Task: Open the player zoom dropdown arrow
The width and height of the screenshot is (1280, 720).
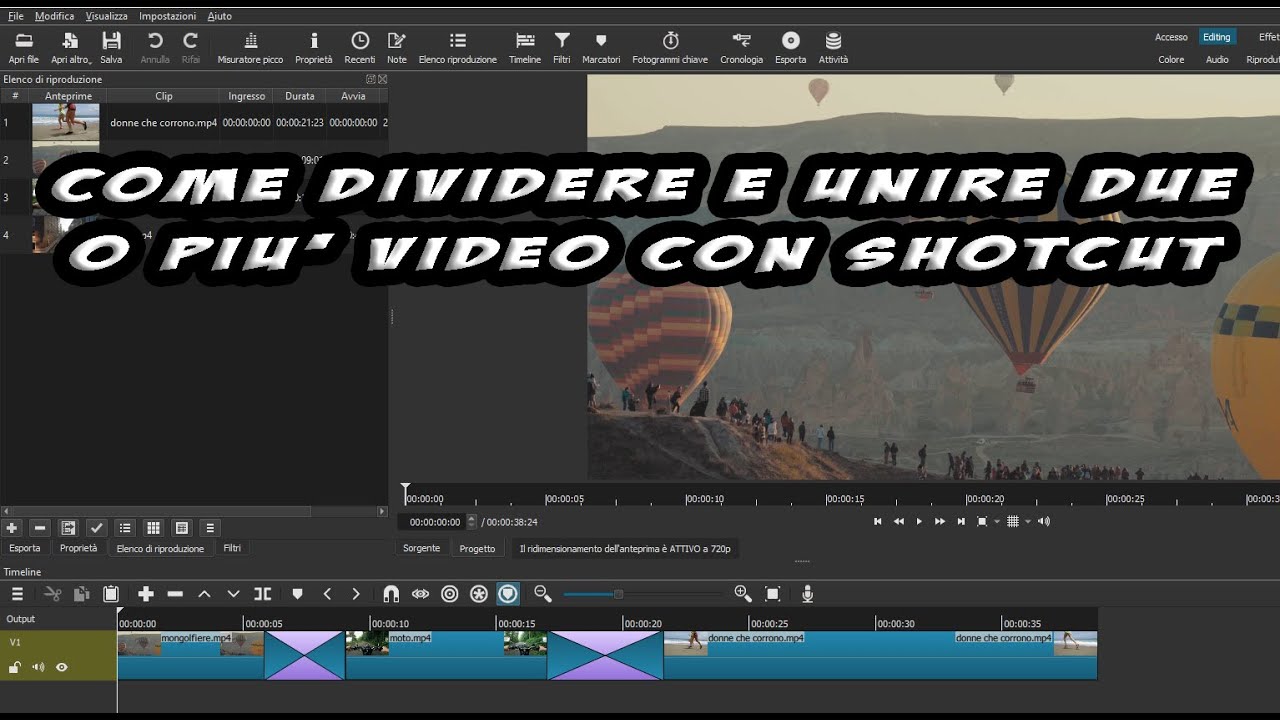Action: coord(997,521)
